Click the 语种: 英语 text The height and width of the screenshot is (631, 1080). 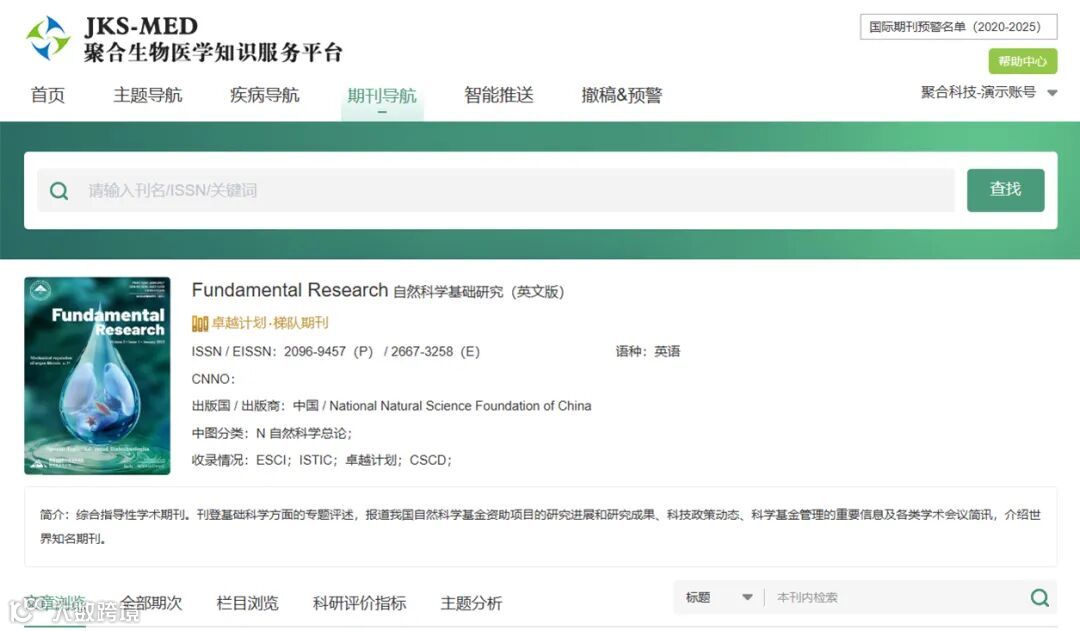(x=647, y=351)
